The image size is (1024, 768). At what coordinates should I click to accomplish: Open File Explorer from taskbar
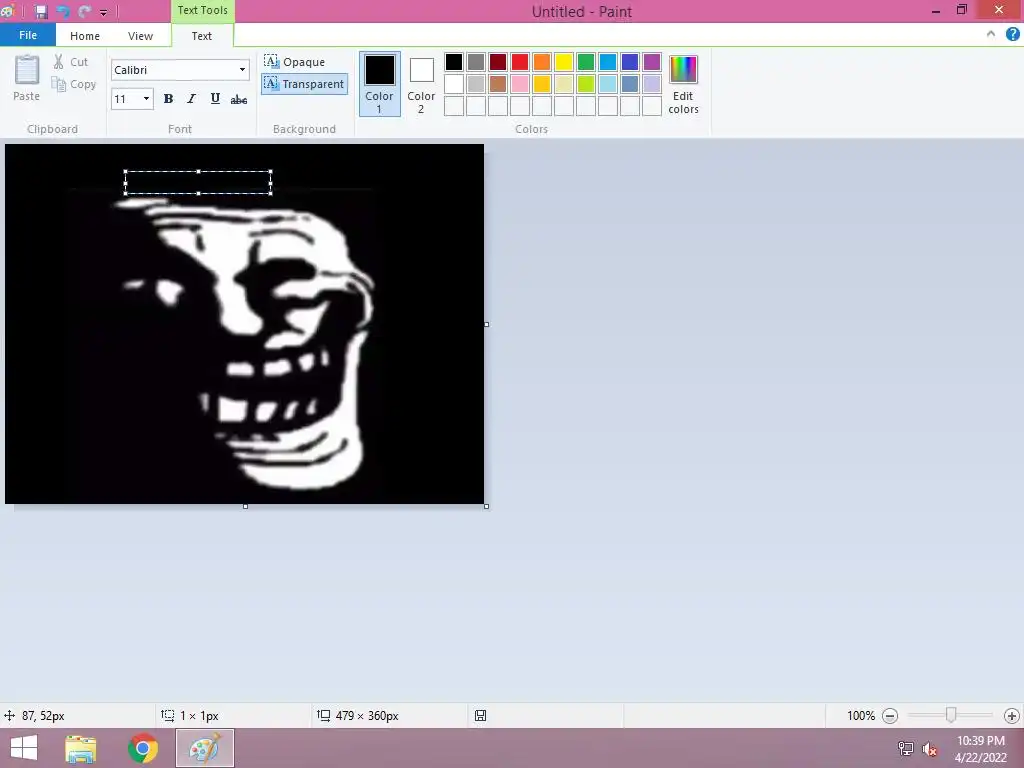point(81,749)
